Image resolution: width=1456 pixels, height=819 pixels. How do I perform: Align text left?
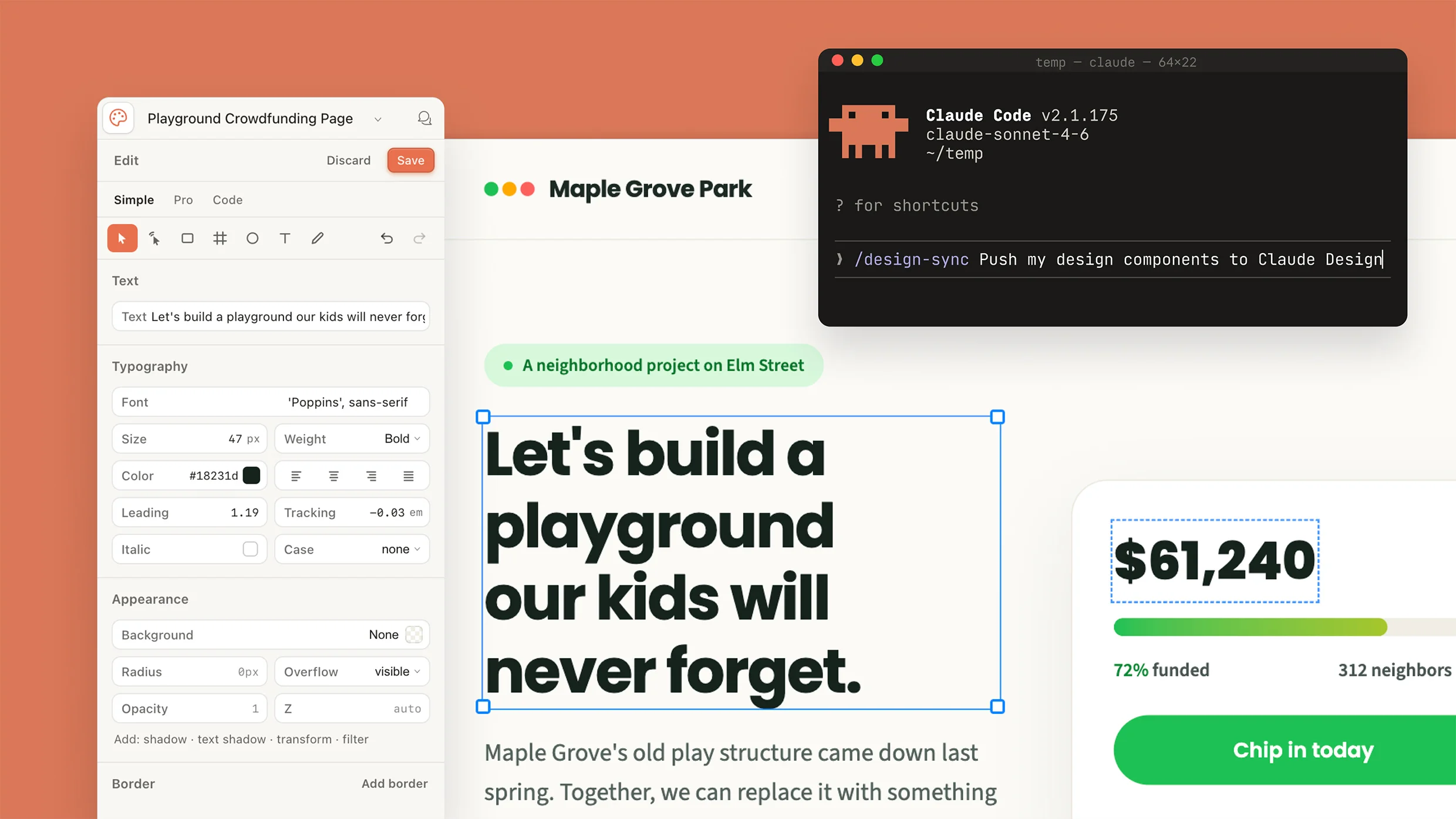[296, 476]
